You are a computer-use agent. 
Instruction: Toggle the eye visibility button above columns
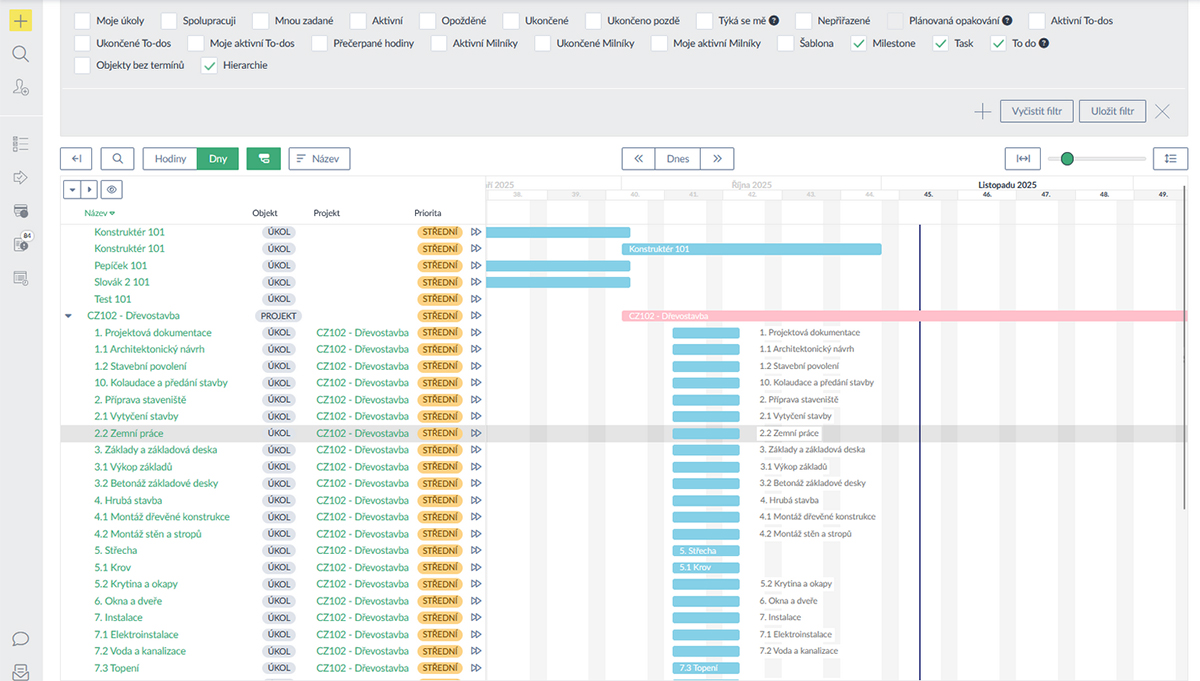(111, 189)
